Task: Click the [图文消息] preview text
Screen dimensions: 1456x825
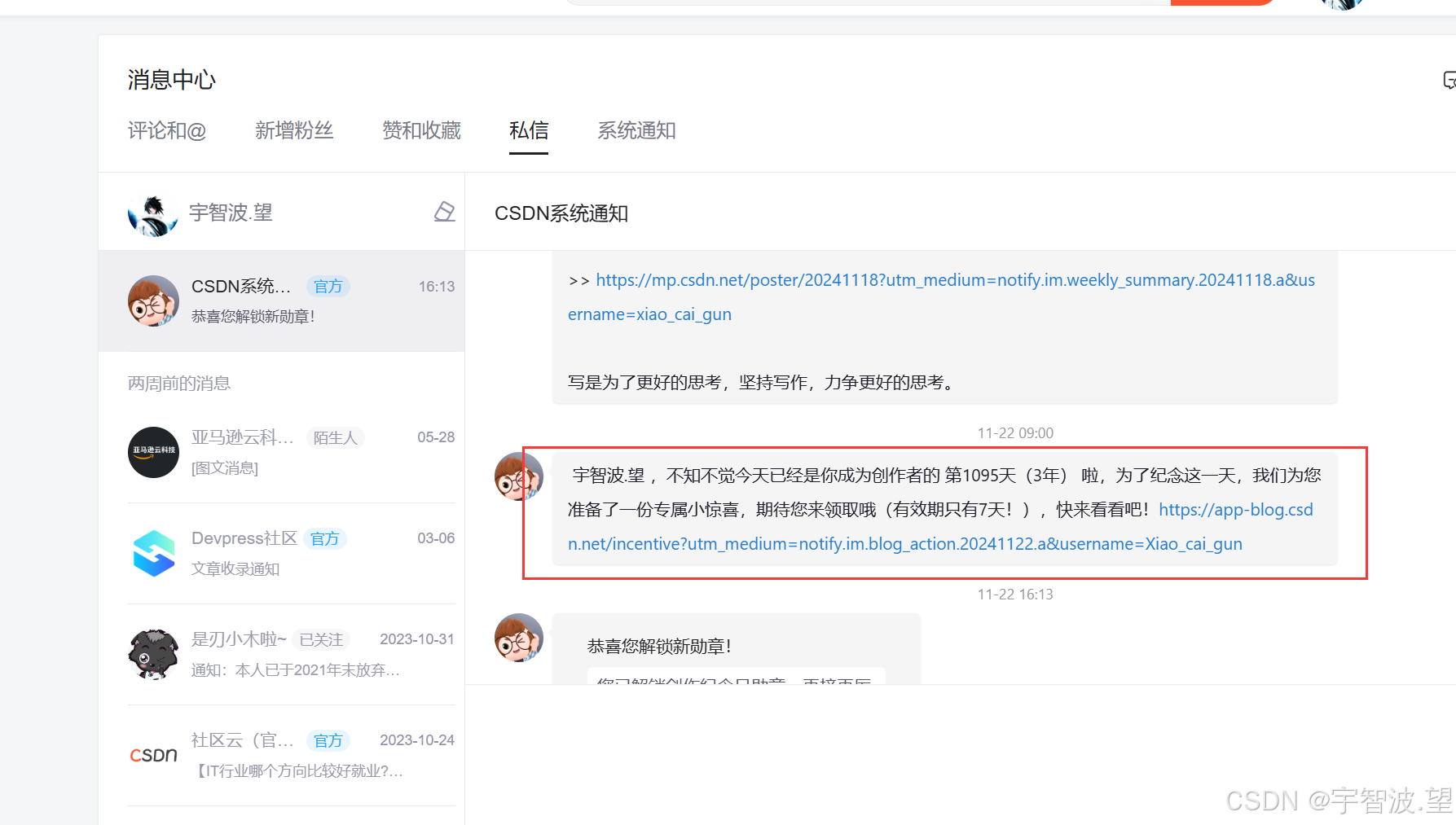Action: pos(225,468)
